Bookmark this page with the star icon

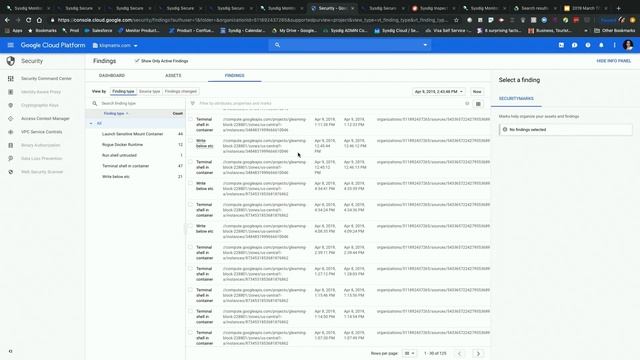(456, 20)
